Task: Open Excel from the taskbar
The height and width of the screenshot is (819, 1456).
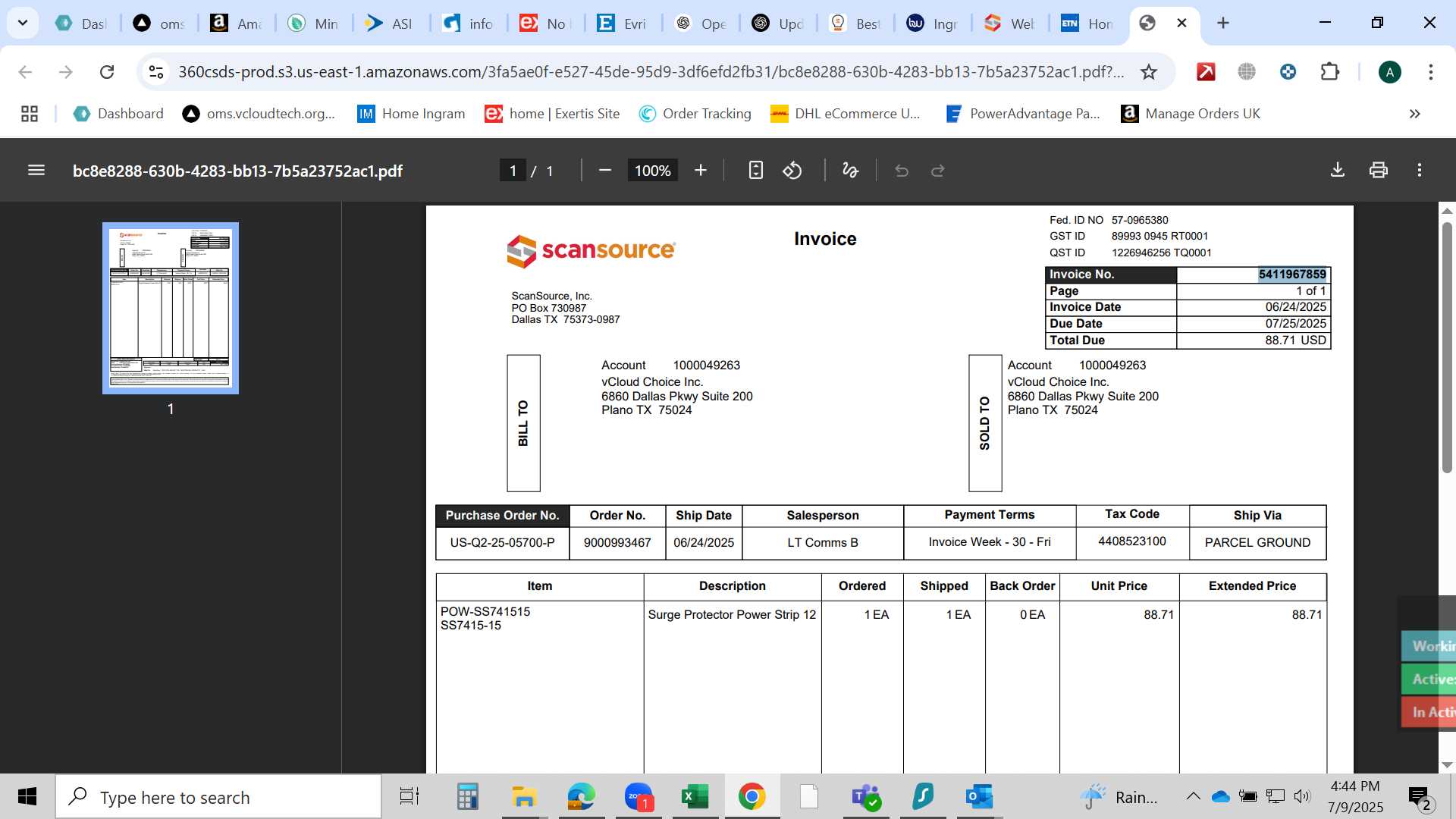Action: coord(695,797)
